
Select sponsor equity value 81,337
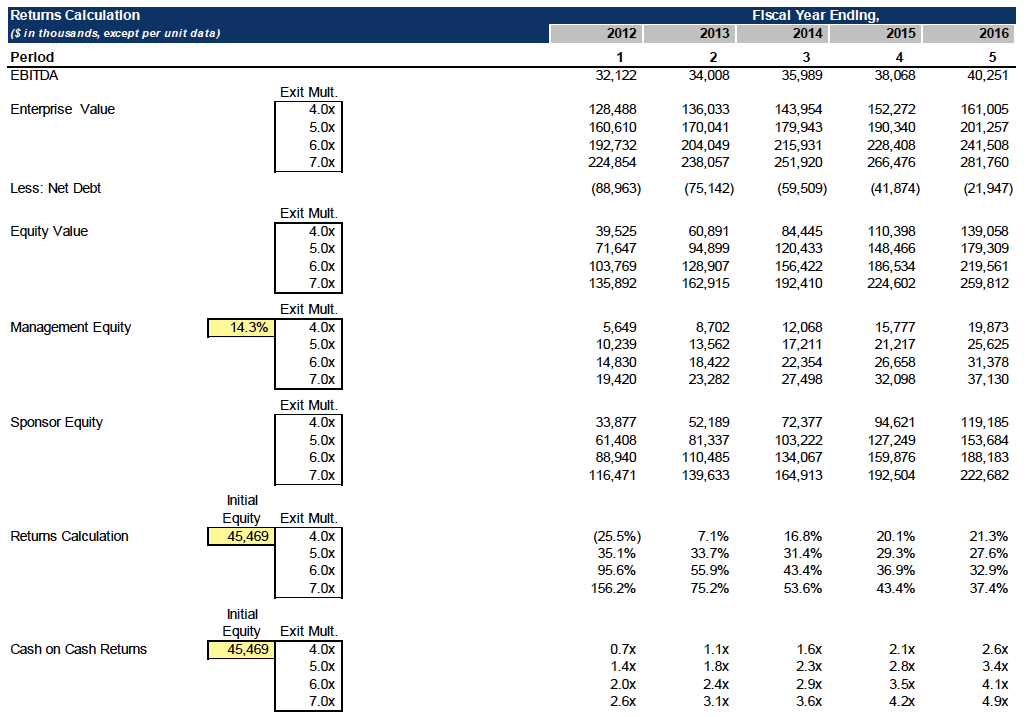709,440
